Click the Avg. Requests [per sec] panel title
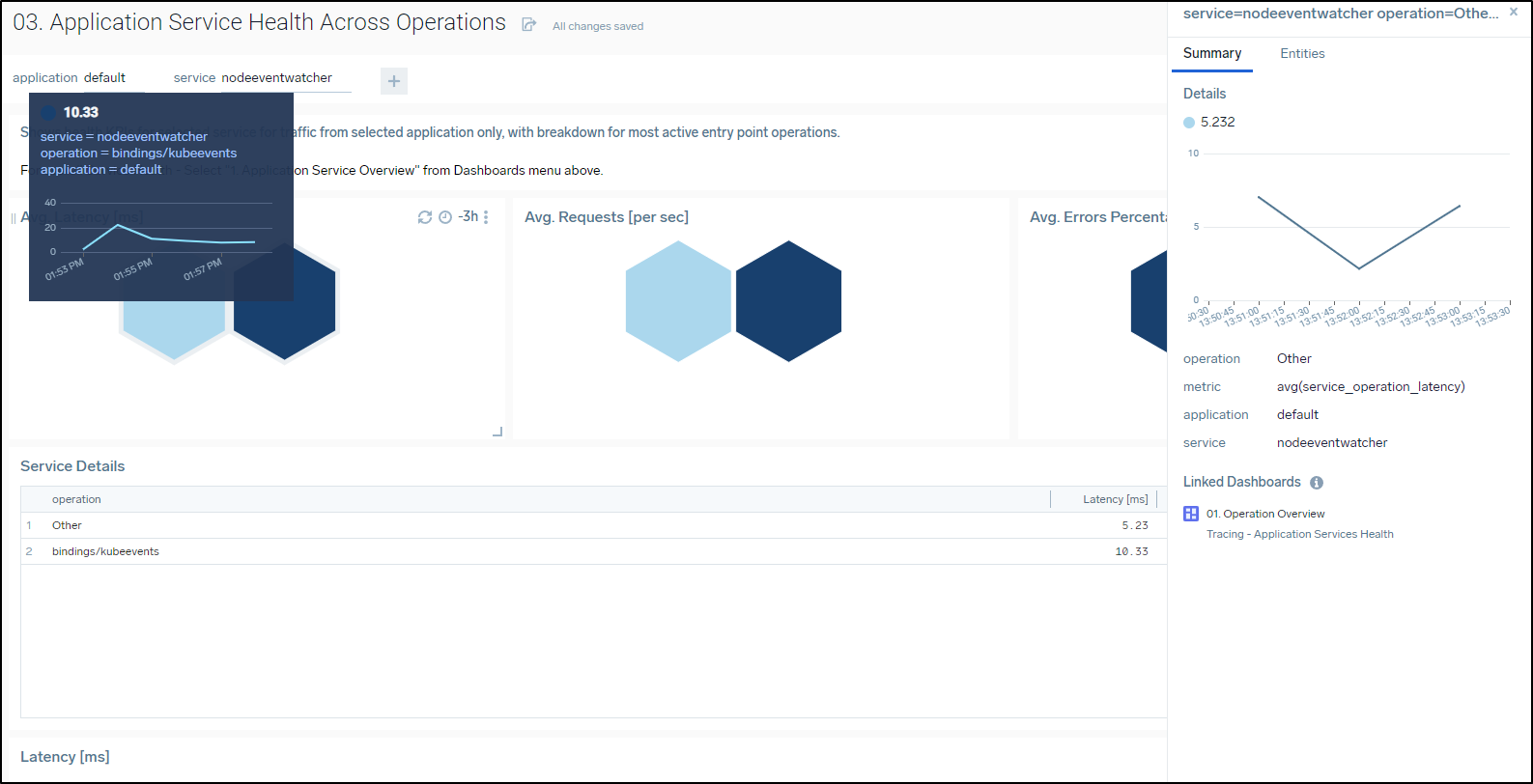This screenshot has width=1533, height=784. pos(607,217)
